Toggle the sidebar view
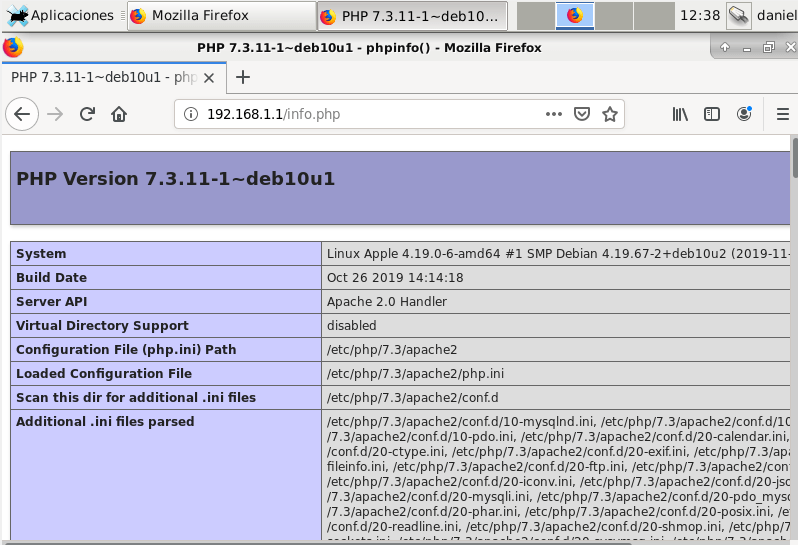Viewport: 798px width, 545px height. point(712,114)
